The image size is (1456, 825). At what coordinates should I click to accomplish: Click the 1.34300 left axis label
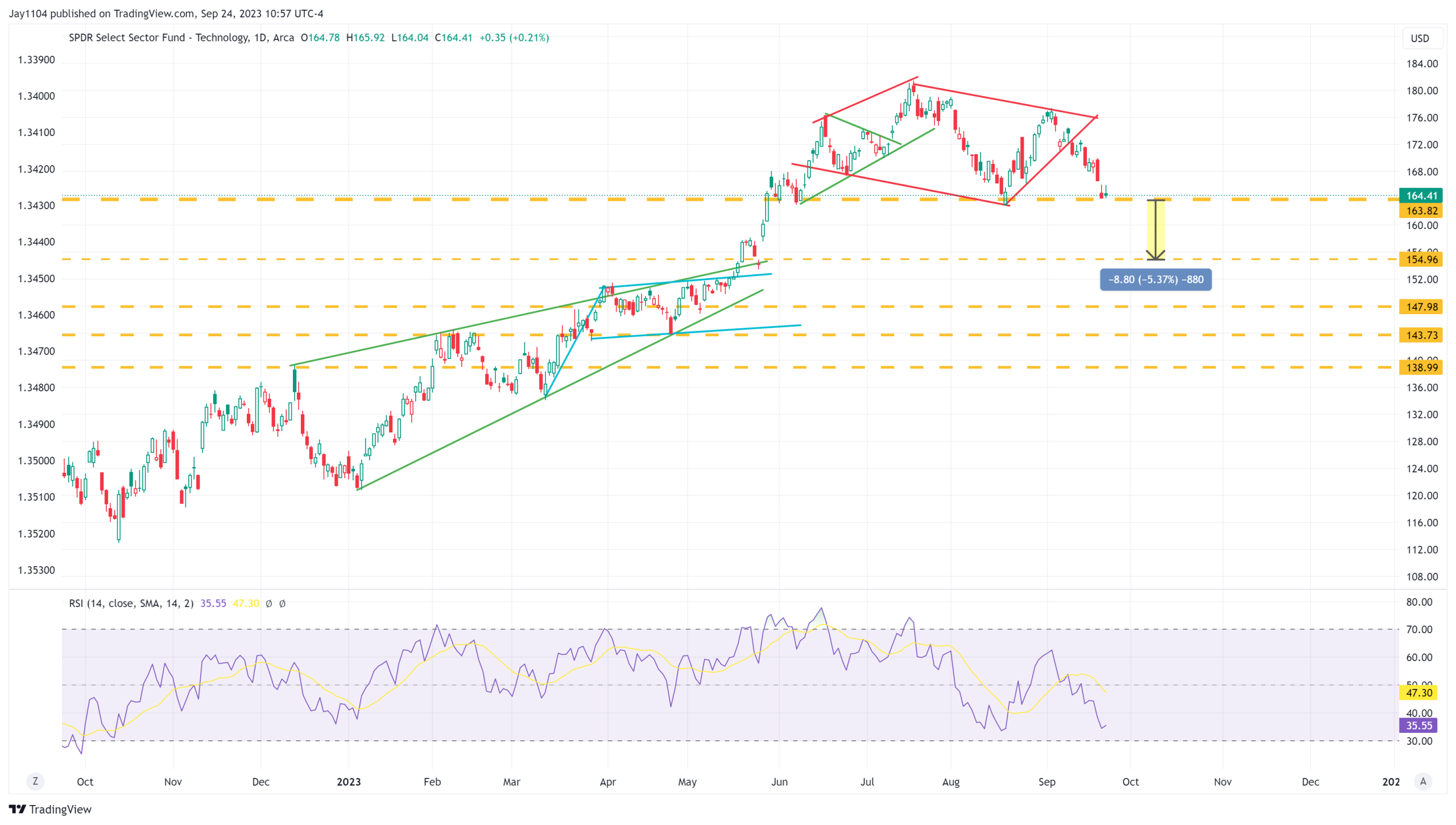coord(36,205)
